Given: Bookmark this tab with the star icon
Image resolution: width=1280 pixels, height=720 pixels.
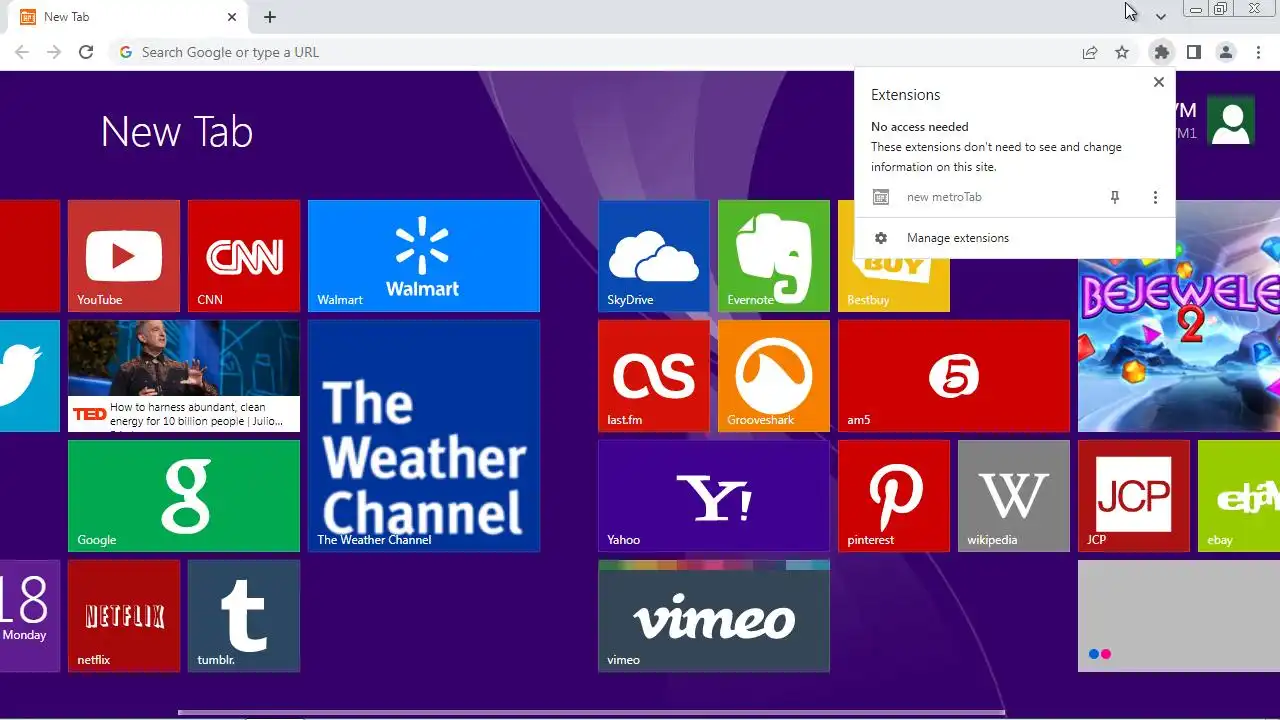Looking at the screenshot, I should 1122,52.
